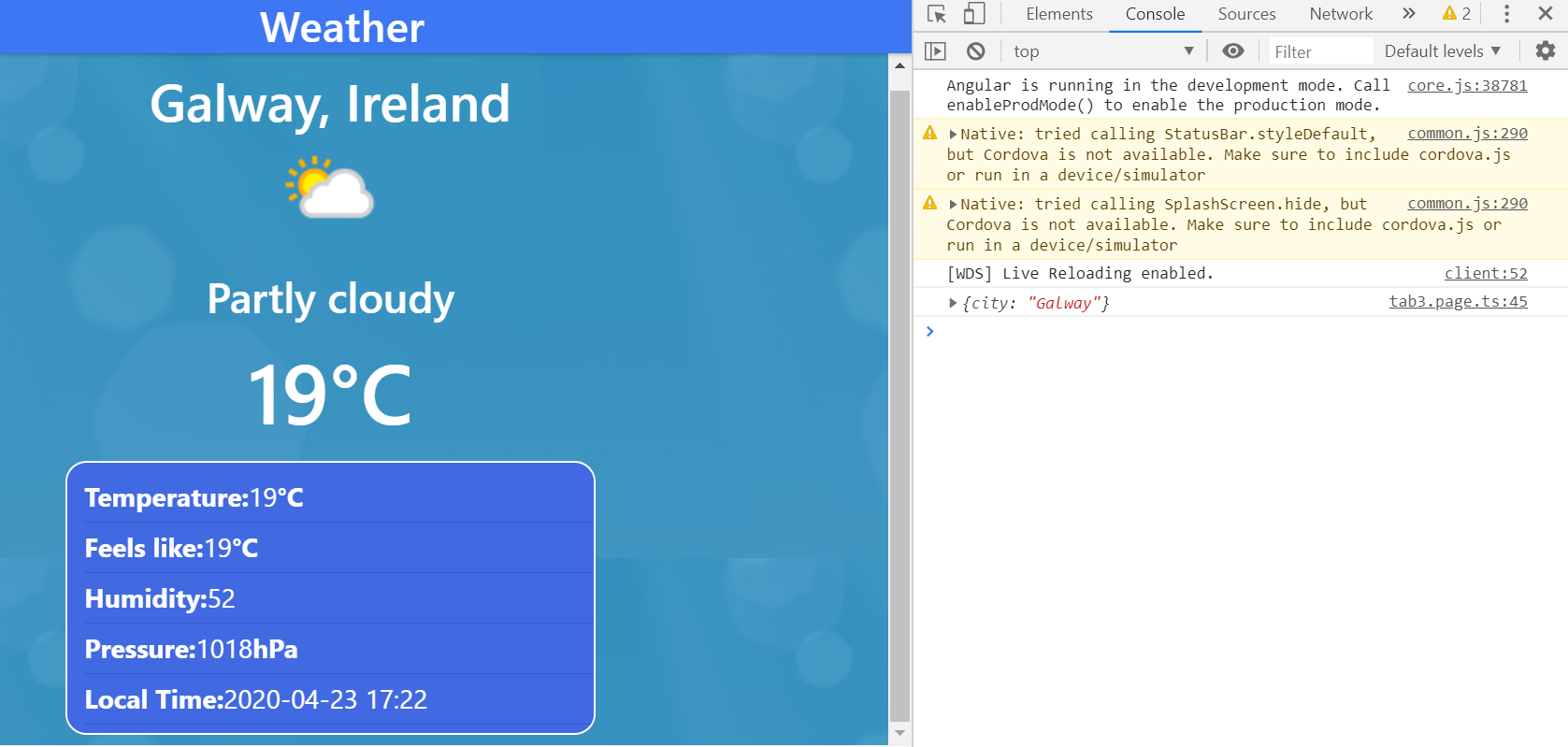Switch to the Network tab
1568x747 pixels.
(1341, 14)
